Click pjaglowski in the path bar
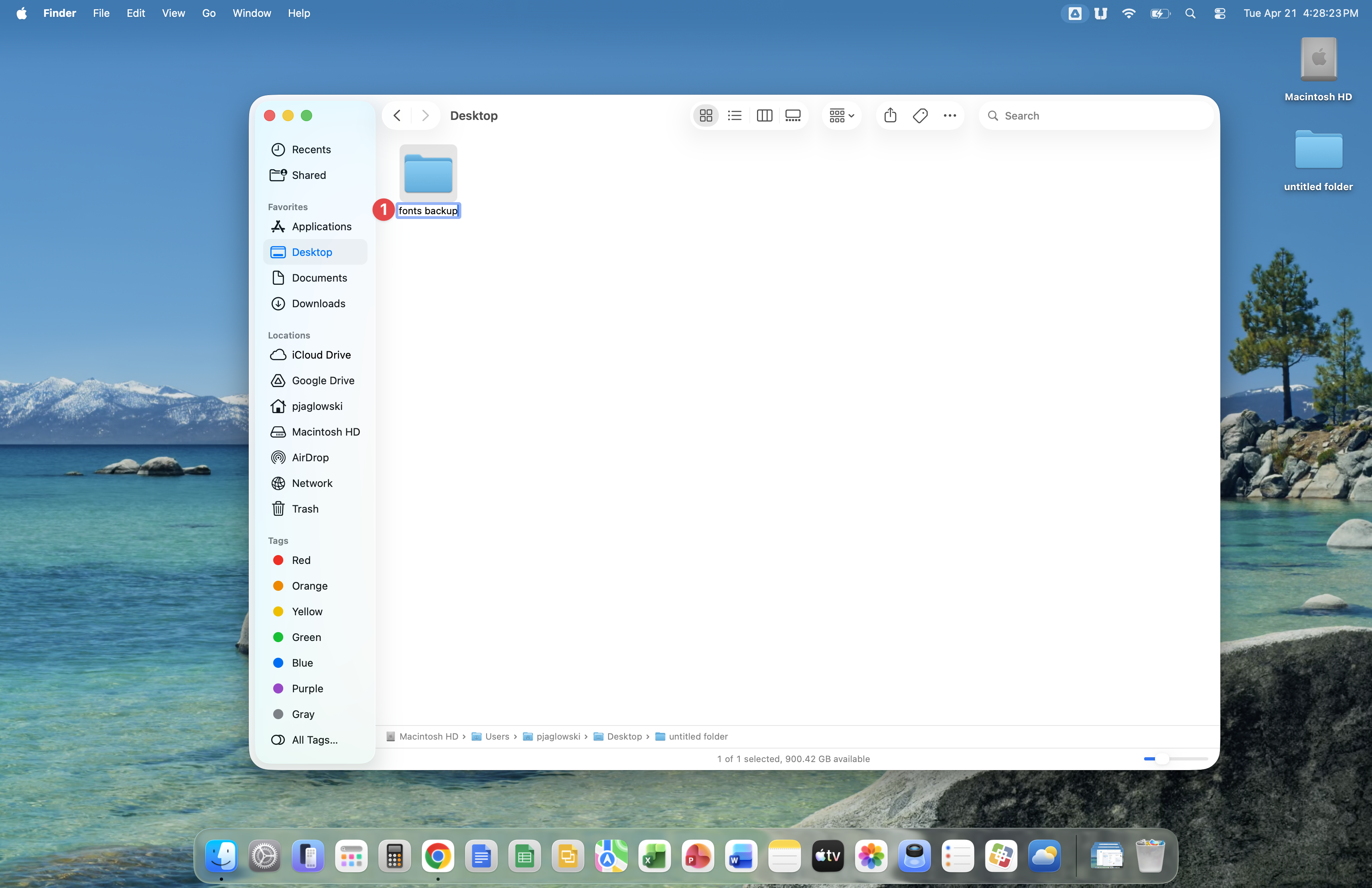 558,736
